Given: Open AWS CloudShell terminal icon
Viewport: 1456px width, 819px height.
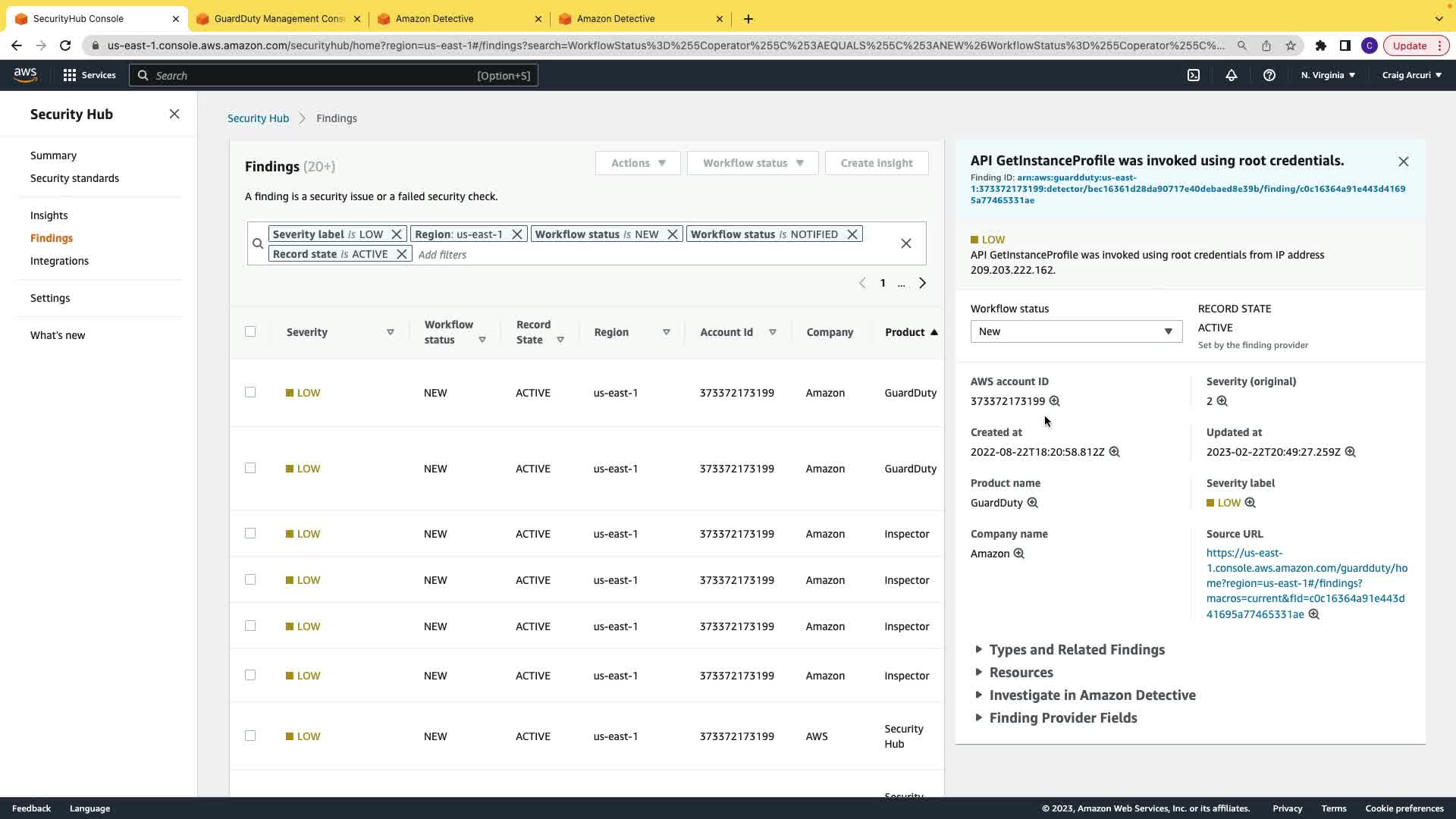Looking at the screenshot, I should click(x=1194, y=75).
